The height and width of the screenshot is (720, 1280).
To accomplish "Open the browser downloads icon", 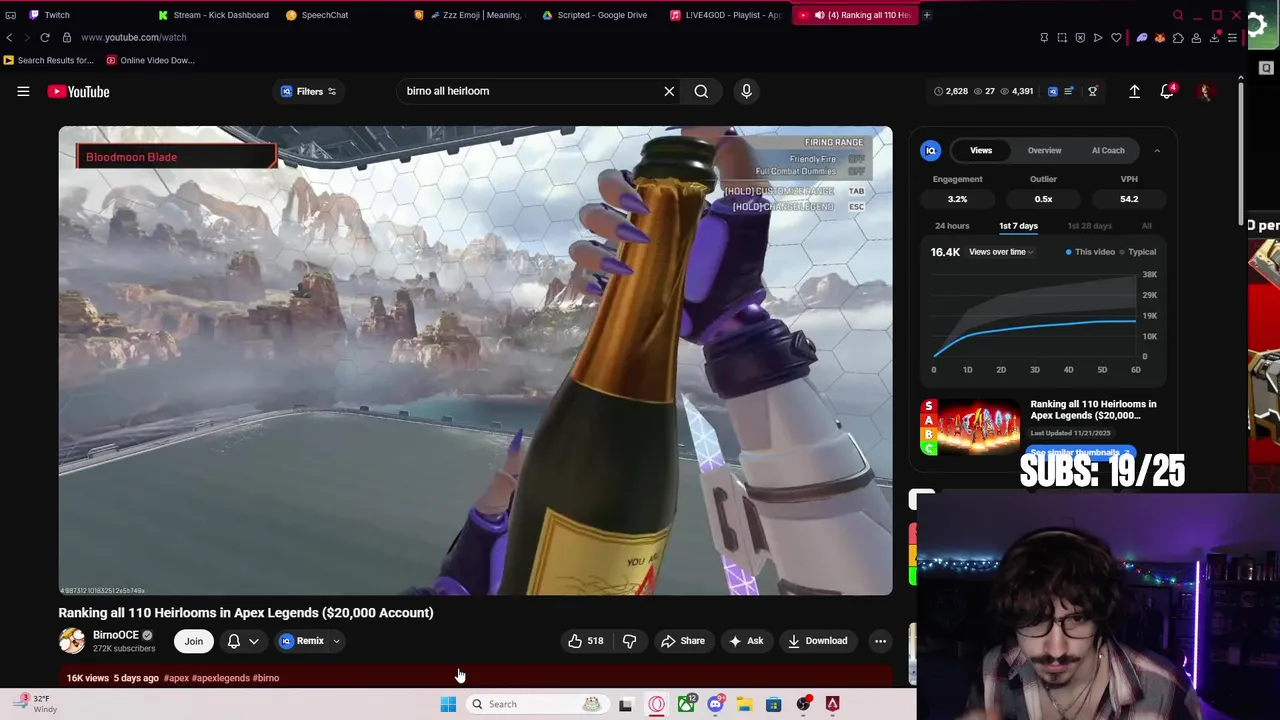I will (x=1214, y=38).
